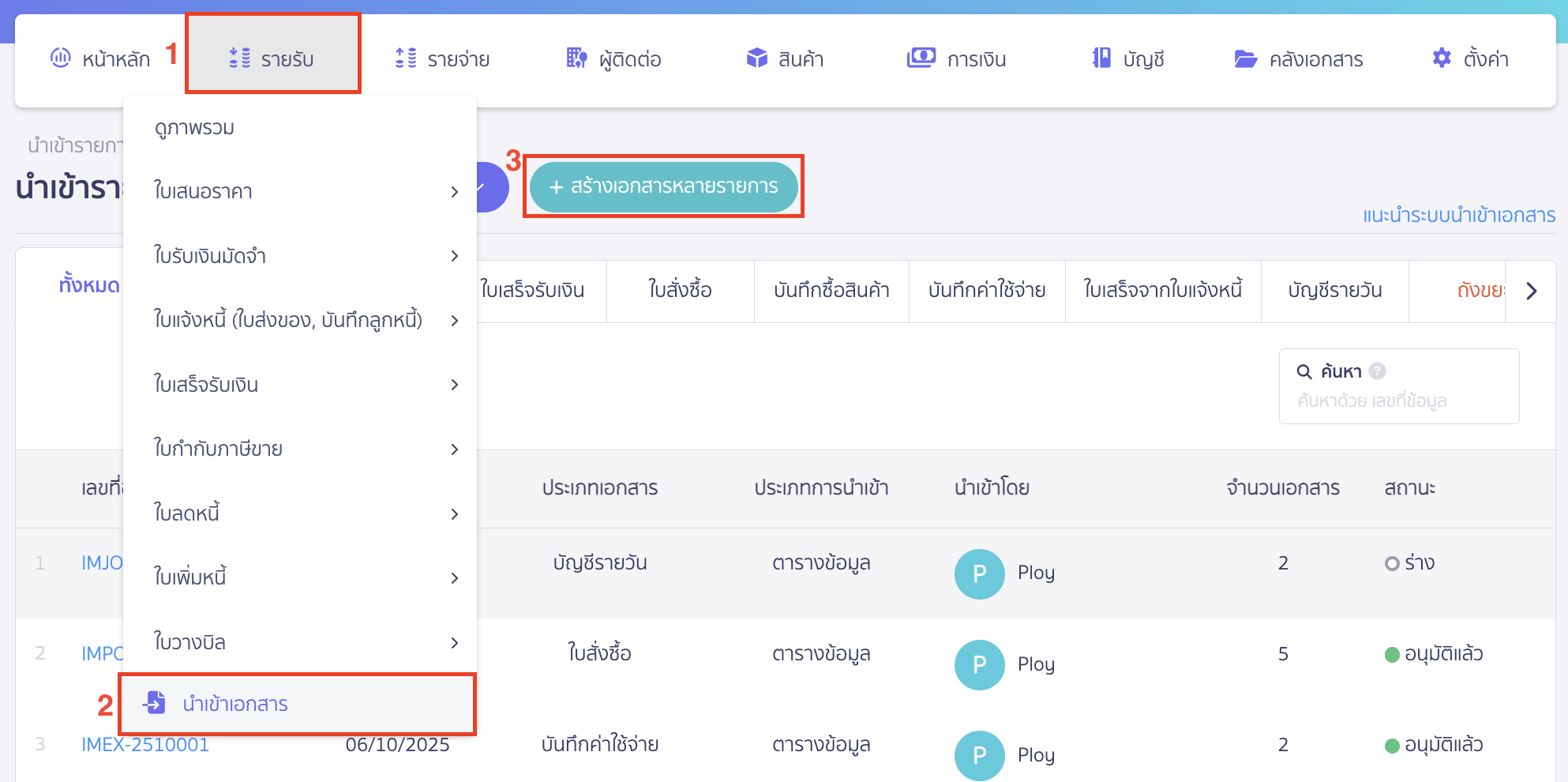Viewport: 1568px width, 782px height.
Task: Select the รายรับ income menu icon
Action: tap(239, 57)
